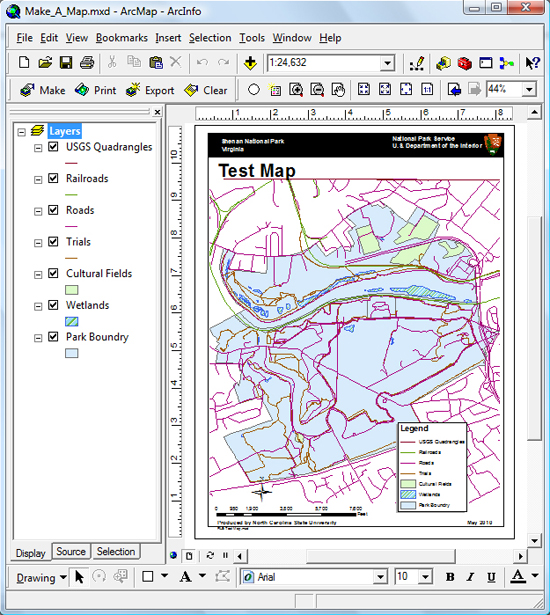Open the ModelBuilder icon
The image size is (550, 615).
pyautogui.click(x=506, y=63)
